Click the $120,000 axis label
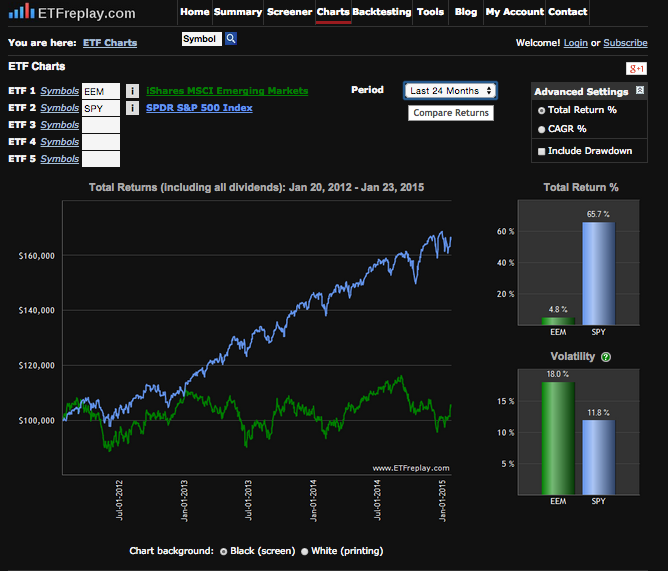This screenshot has height=571, width=668. tap(37, 365)
